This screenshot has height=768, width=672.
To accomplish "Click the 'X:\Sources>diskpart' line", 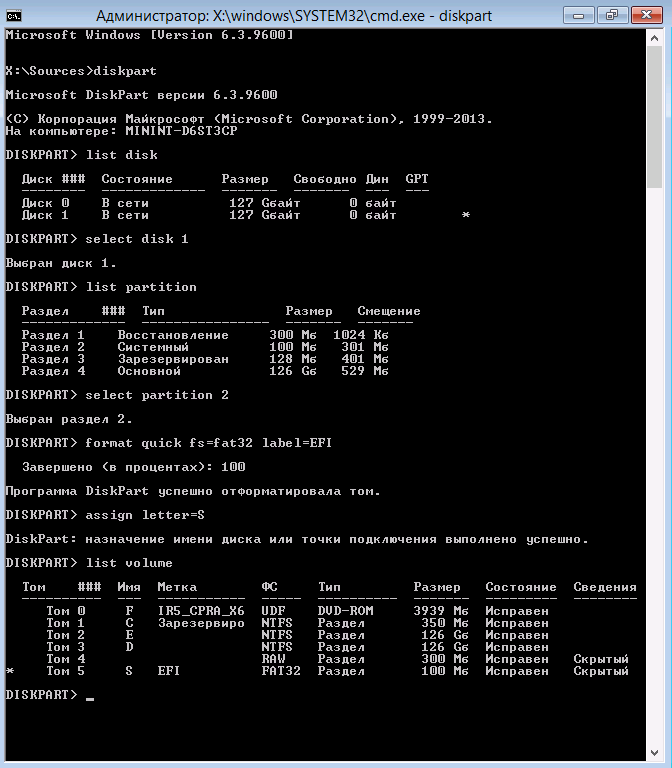I will (81, 71).
